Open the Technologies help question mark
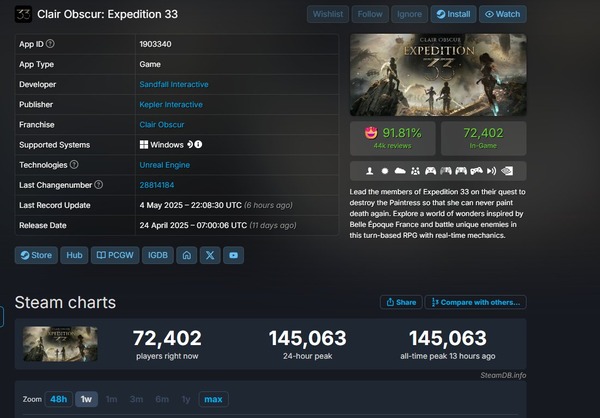 74,165
